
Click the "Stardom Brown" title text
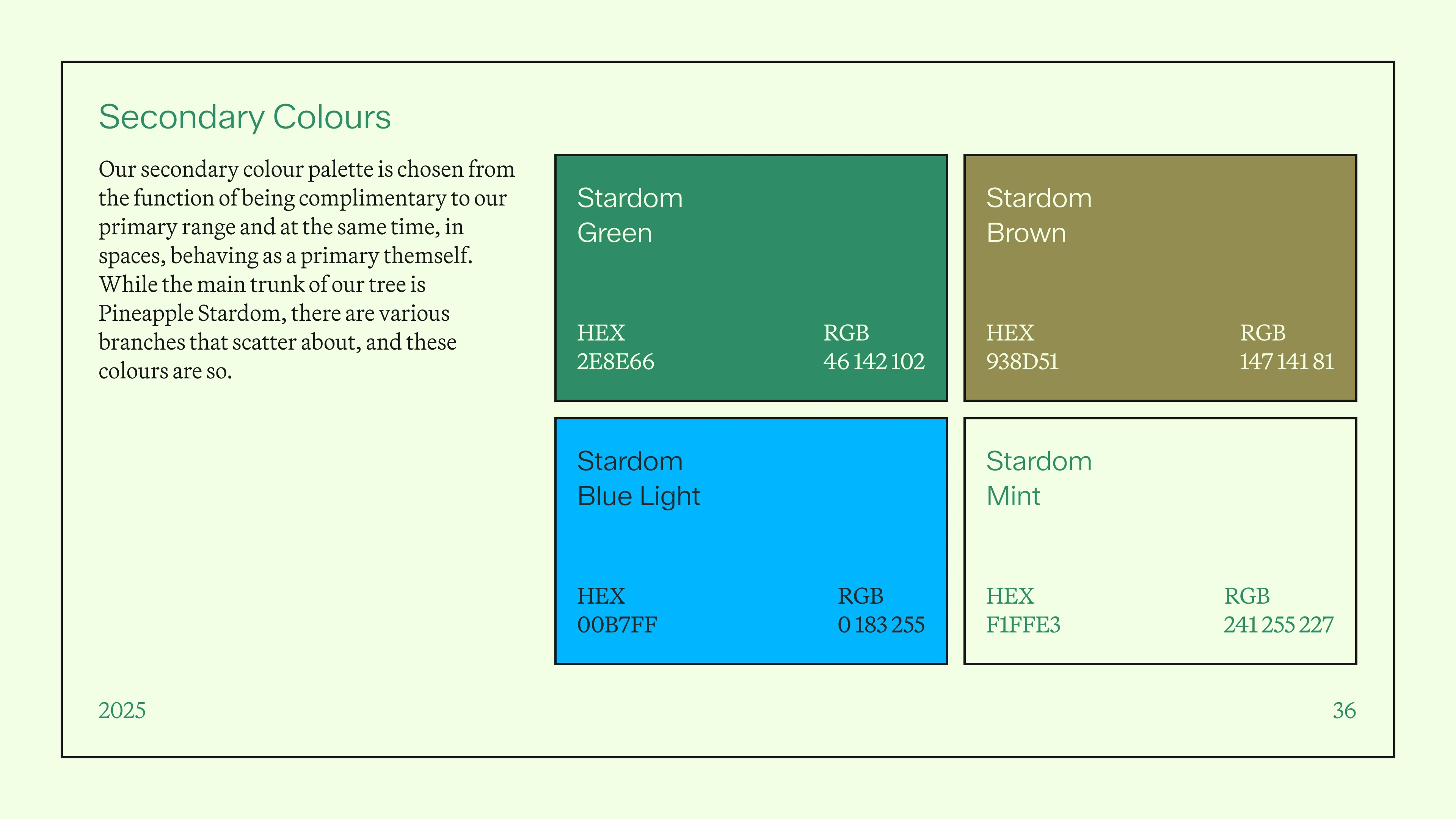click(x=1038, y=215)
